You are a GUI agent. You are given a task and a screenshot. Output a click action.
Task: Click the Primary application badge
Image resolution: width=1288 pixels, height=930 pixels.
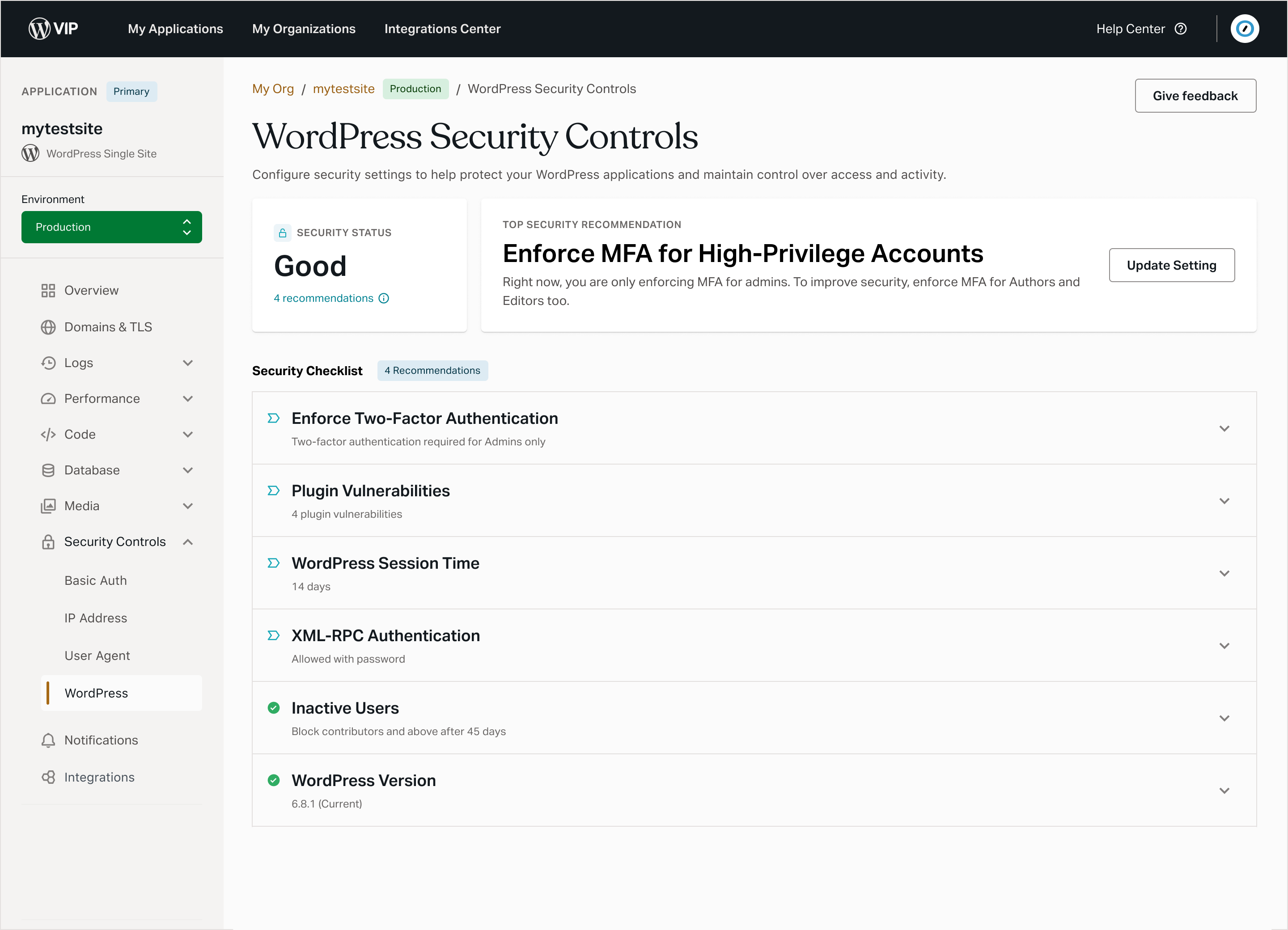131,91
